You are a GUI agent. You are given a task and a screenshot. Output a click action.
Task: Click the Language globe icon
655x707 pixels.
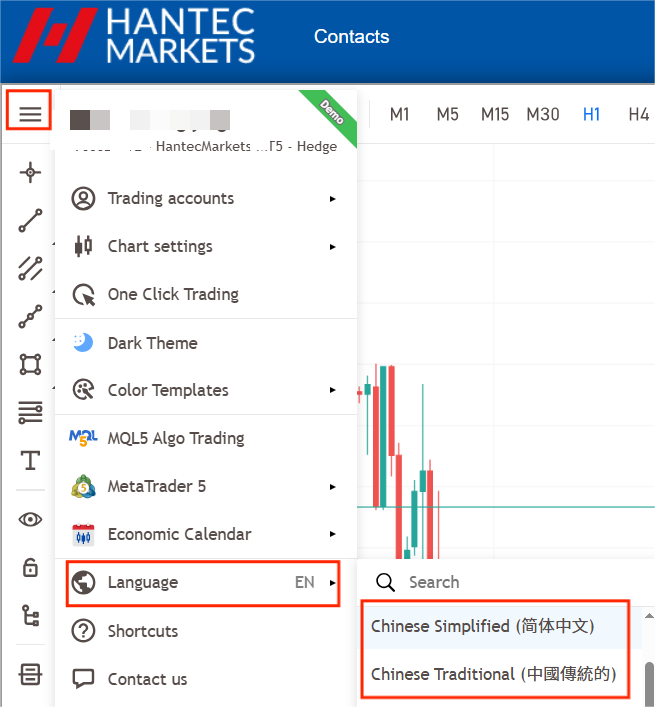coord(83,582)
